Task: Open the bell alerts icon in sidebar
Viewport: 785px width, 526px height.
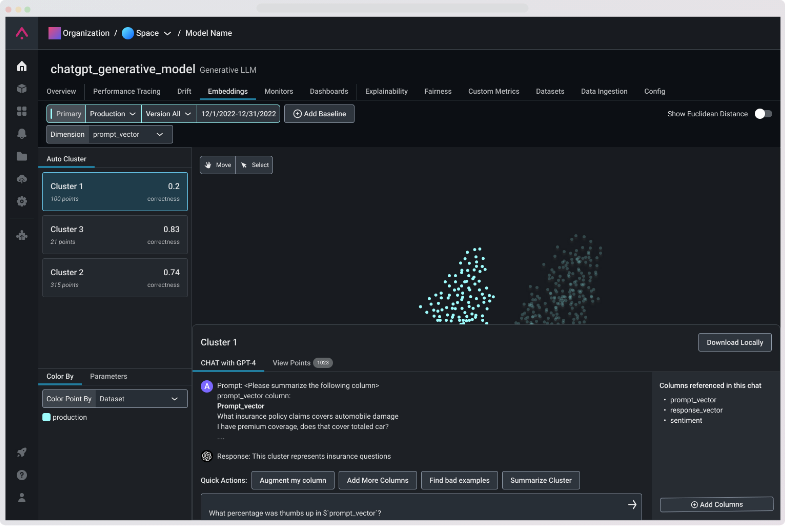Action: click(x=22, y=134)
